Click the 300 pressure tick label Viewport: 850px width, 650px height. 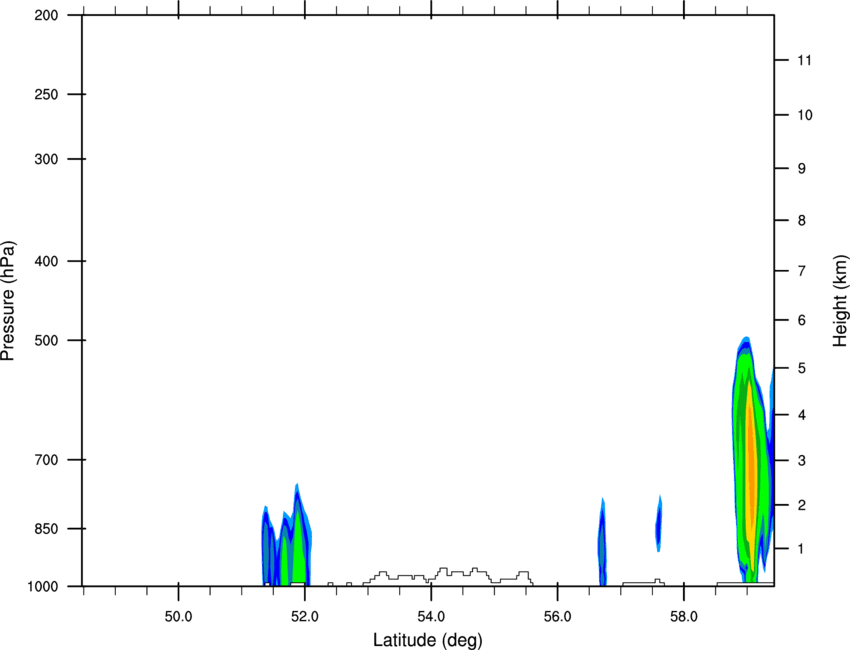pyautogui.click(x=47, y=159)
